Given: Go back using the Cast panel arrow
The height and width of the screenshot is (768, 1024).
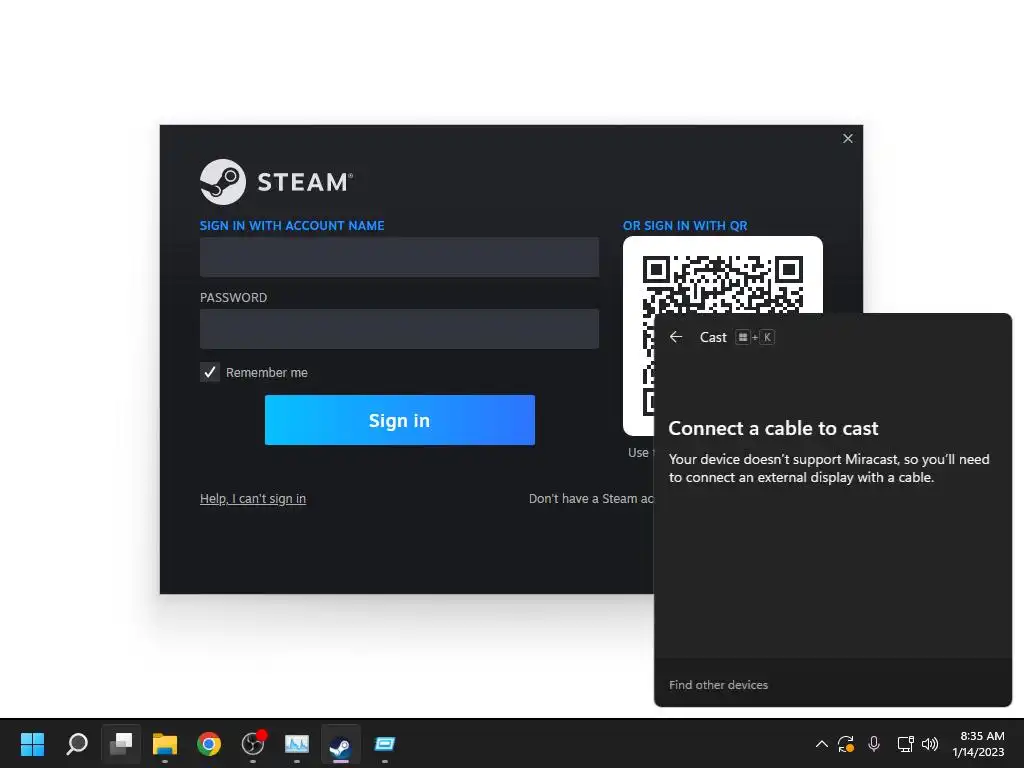Looking at the screenshot, I should pos(676,337).
